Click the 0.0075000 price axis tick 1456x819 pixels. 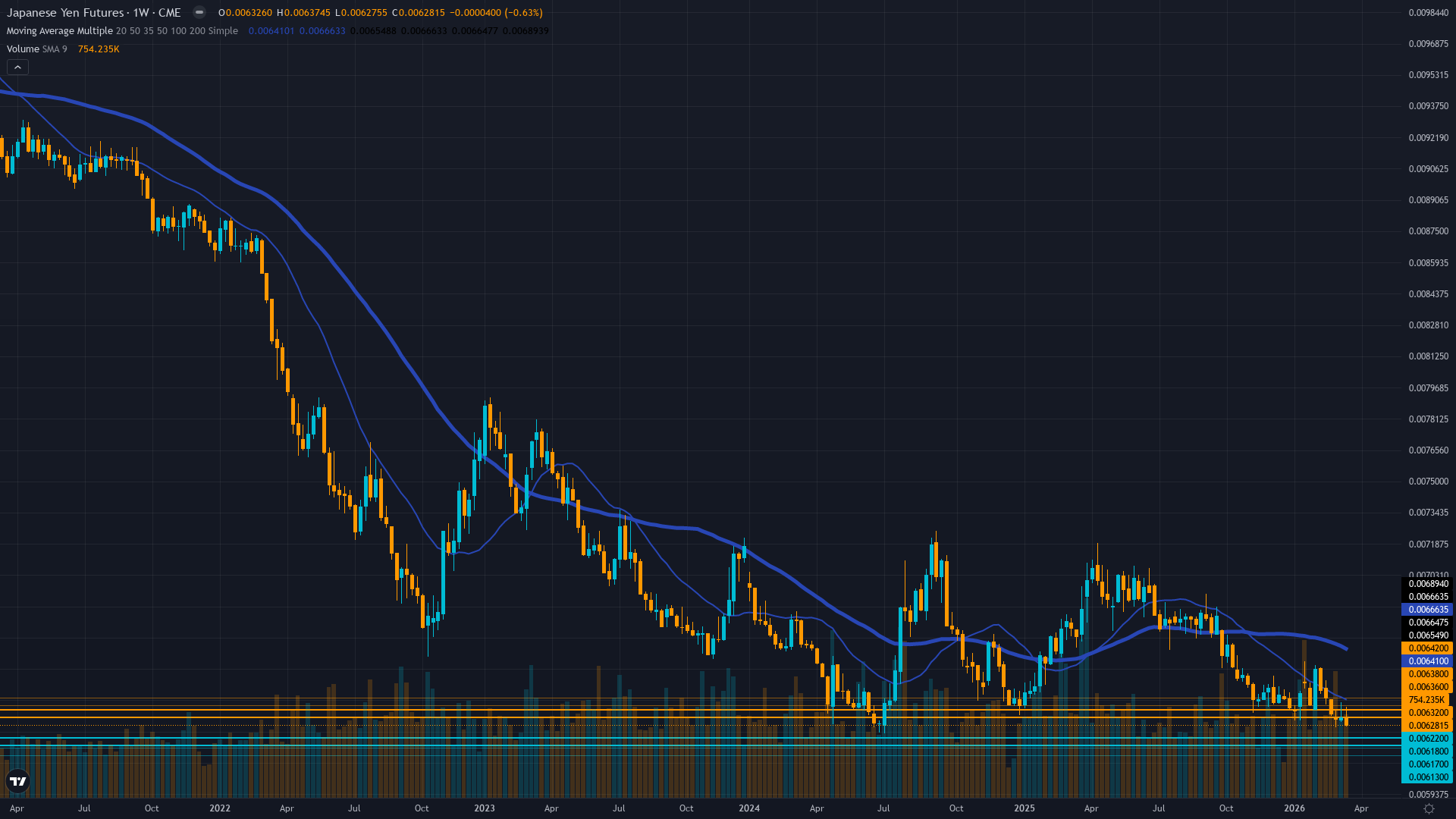click(1428, 482)
